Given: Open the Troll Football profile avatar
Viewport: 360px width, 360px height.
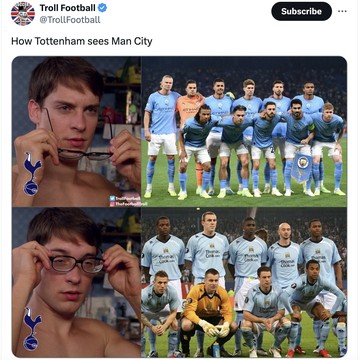Looking at the screenshot, I should [23, 14].
